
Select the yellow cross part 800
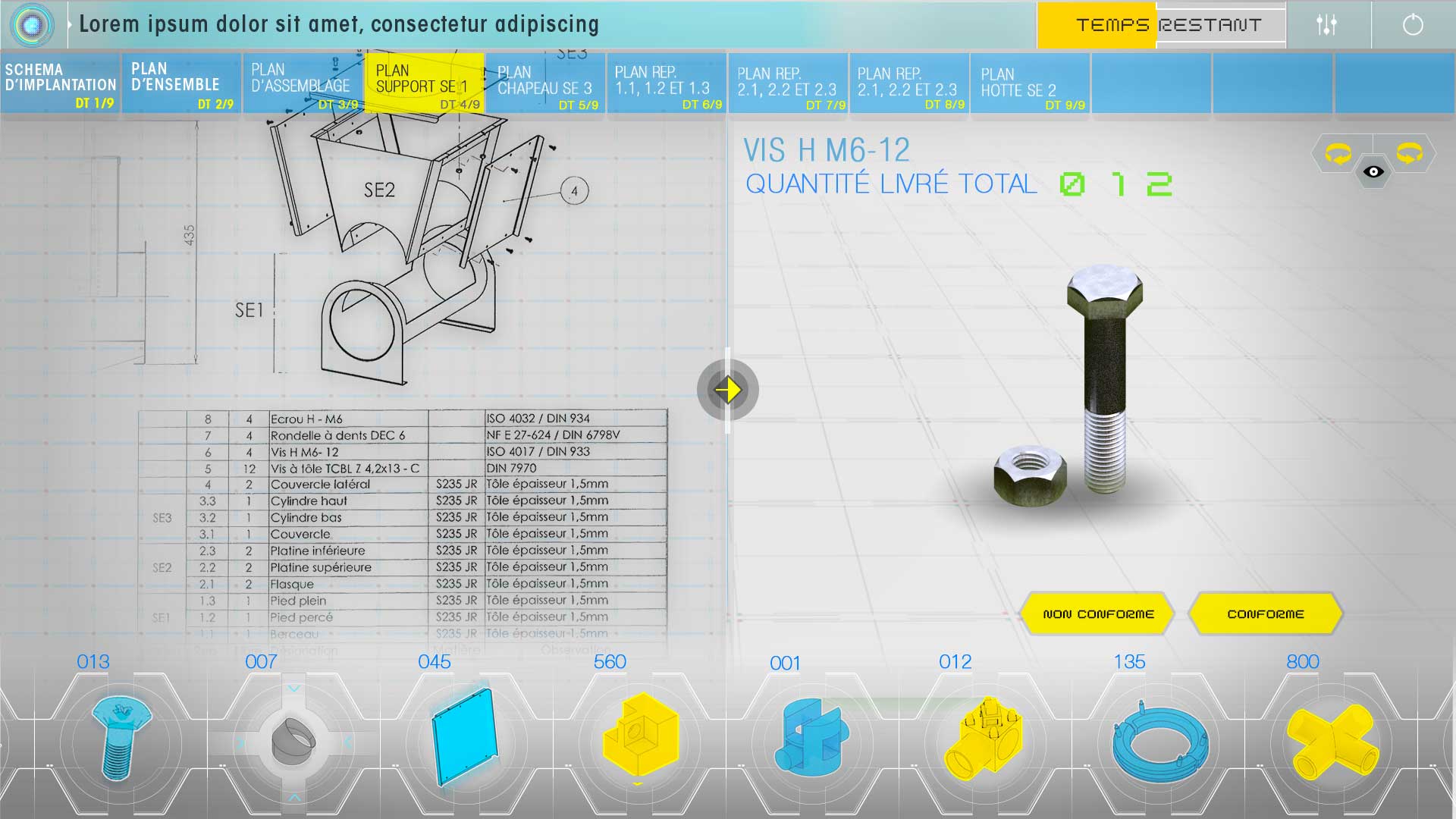click(1332, 742)
